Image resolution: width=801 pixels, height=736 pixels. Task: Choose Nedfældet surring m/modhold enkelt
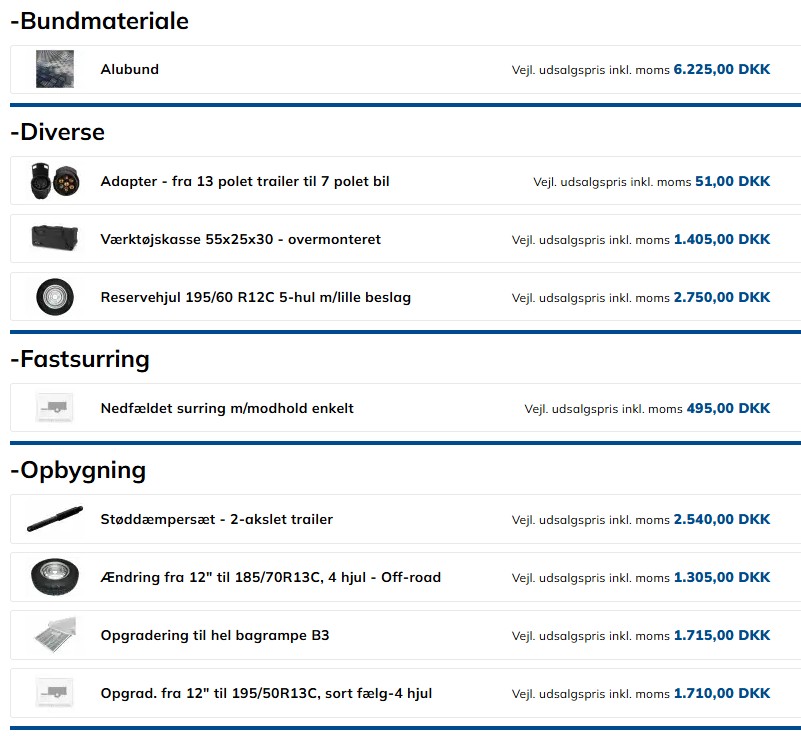227,408
